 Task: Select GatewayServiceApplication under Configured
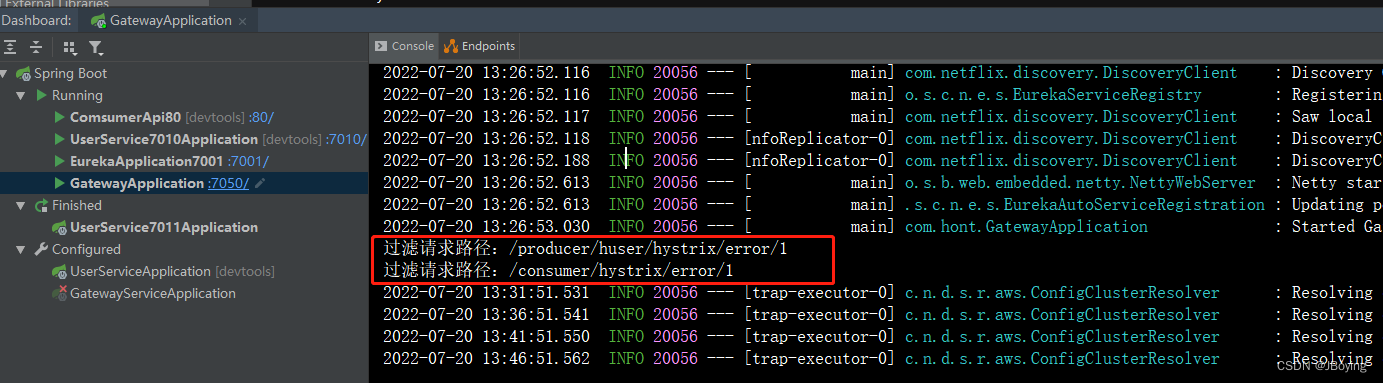(x=153, y=293)
